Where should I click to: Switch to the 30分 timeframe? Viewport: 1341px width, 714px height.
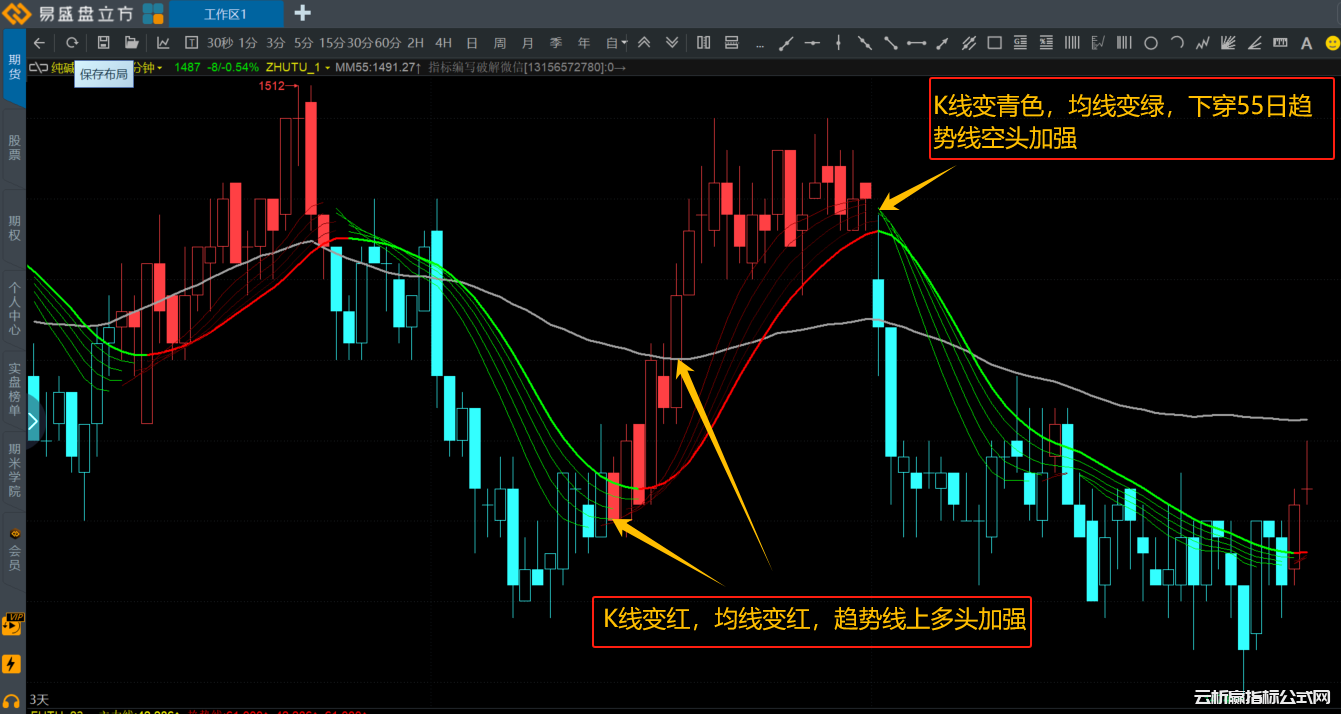(x=360, y=43)
